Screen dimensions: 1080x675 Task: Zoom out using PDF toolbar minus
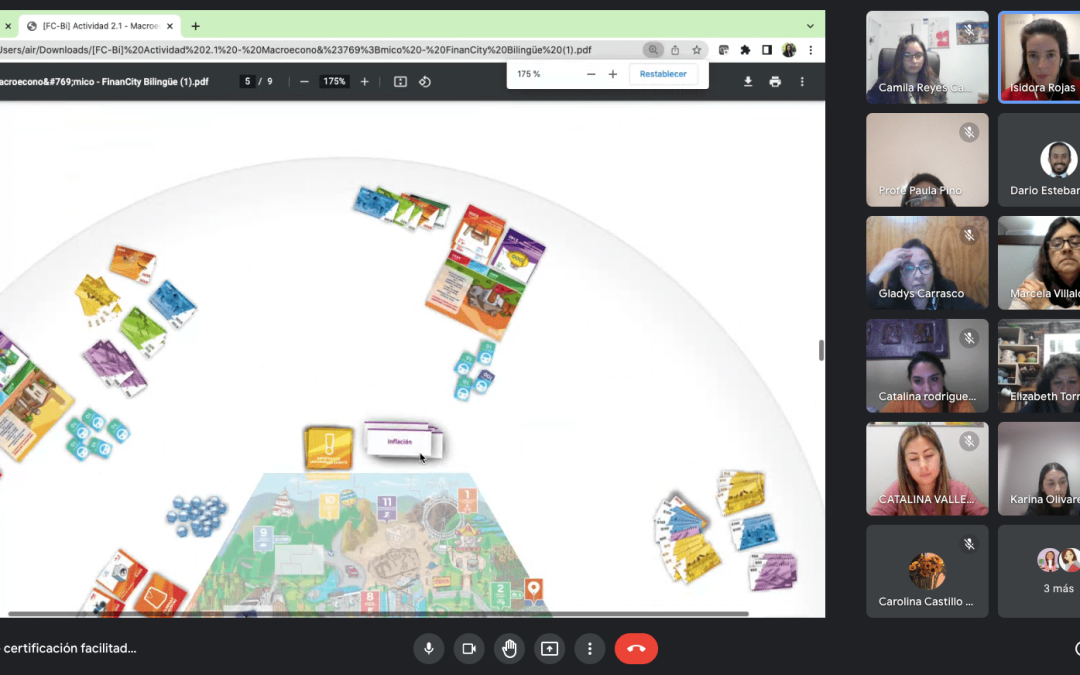(x=304, y=81)
